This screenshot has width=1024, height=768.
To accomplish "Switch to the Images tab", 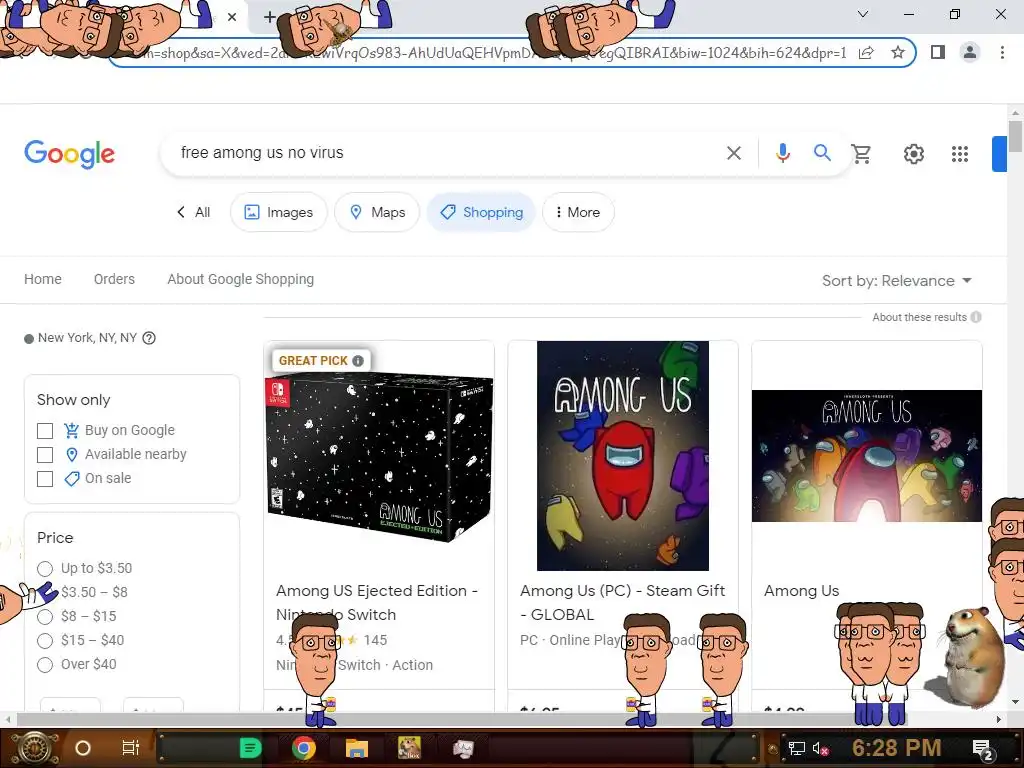I will click(279, 212).
